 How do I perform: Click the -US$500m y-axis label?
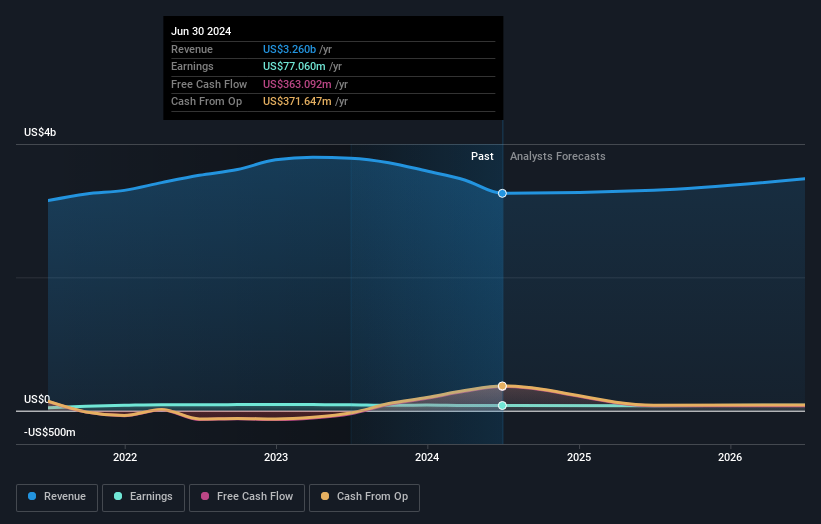pyautogui.click(x=50, y=432)
